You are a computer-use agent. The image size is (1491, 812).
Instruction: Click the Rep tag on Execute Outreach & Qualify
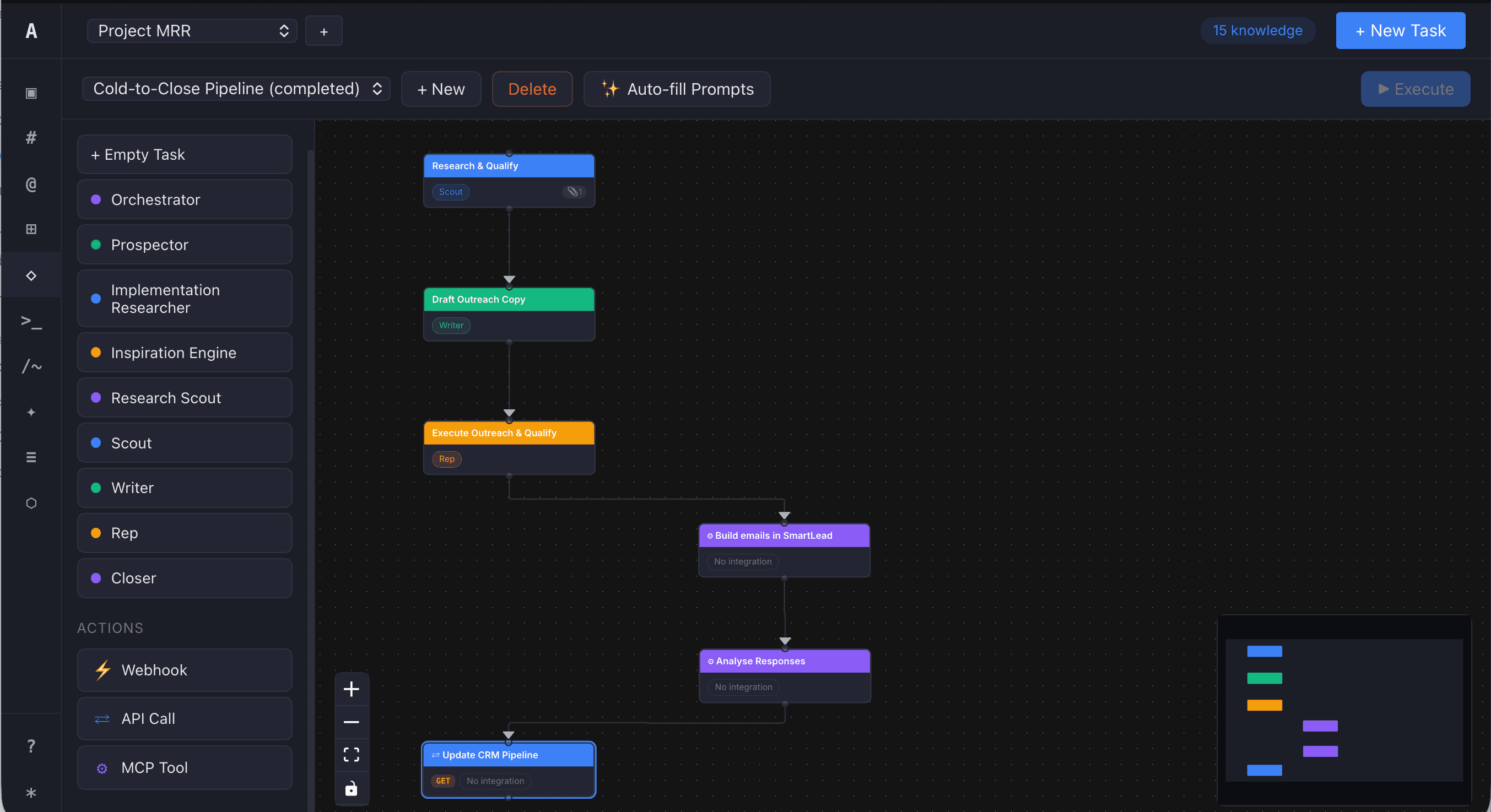(446, 459)
